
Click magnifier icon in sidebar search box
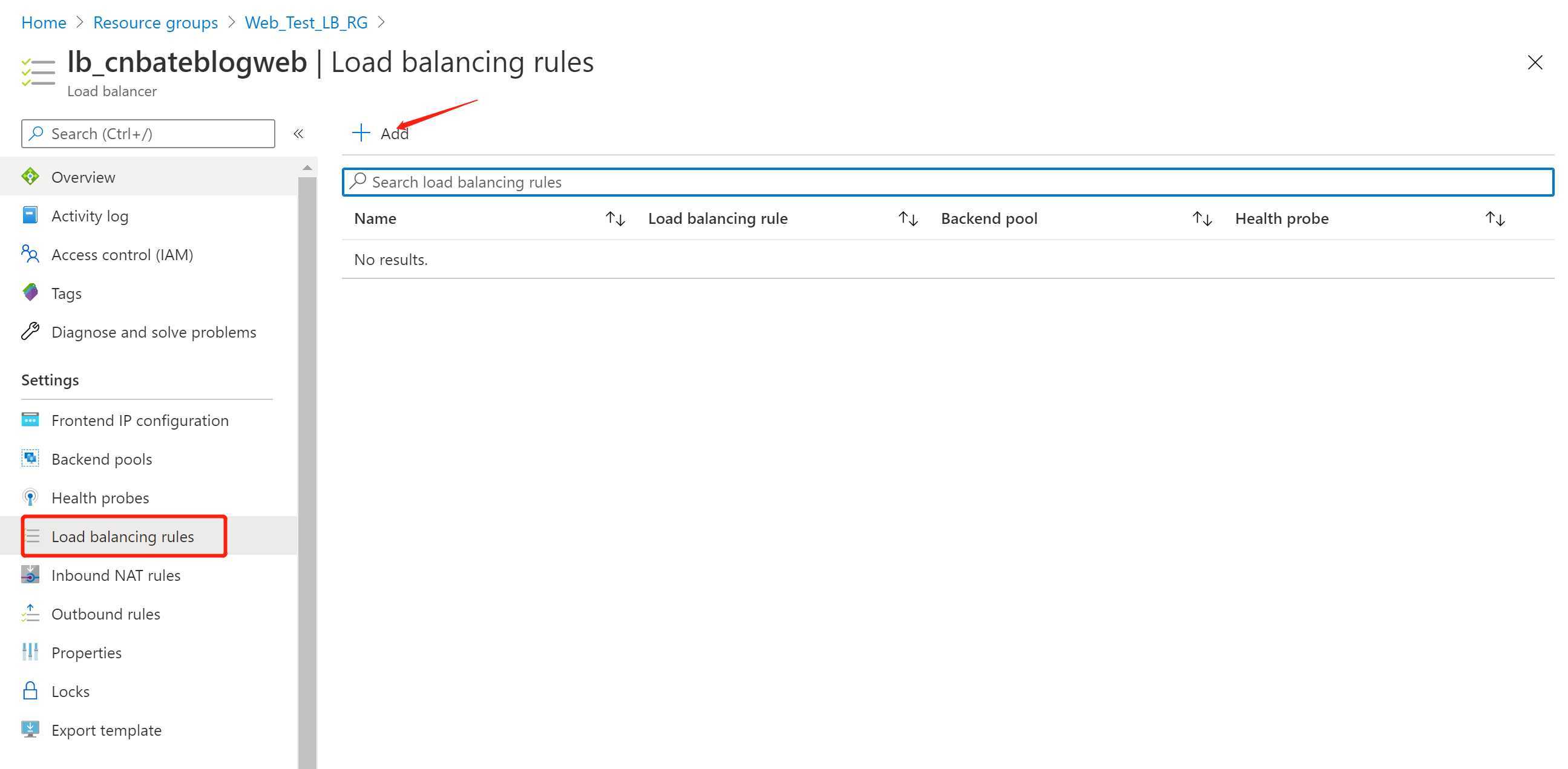(36, 133)
